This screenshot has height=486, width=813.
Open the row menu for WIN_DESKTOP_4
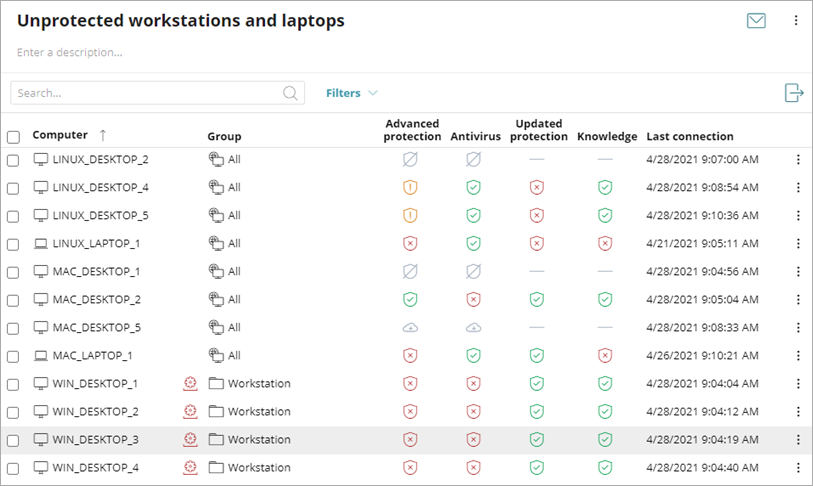797,467
